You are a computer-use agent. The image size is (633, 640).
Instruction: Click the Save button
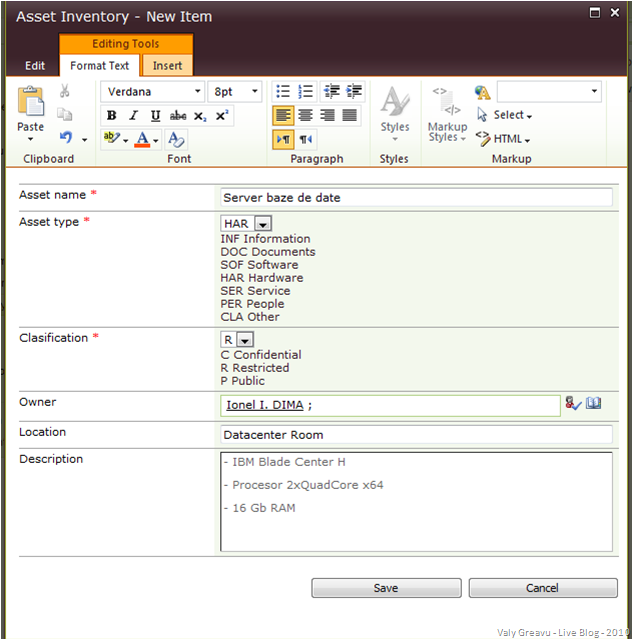386,588
